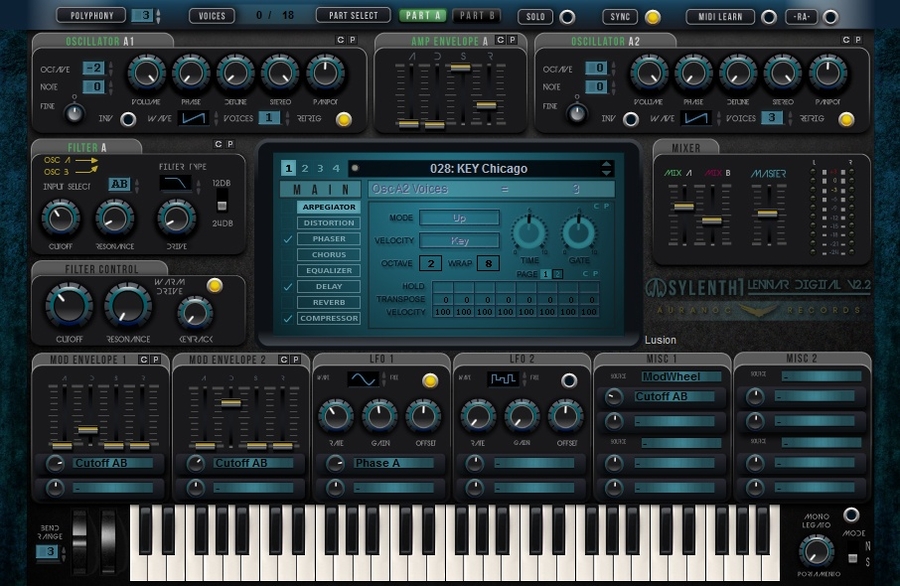Screen dimensions: 900x586
Task: Click the Copy (C) icon in Mod Envelope 2
Action: point(283,359)
